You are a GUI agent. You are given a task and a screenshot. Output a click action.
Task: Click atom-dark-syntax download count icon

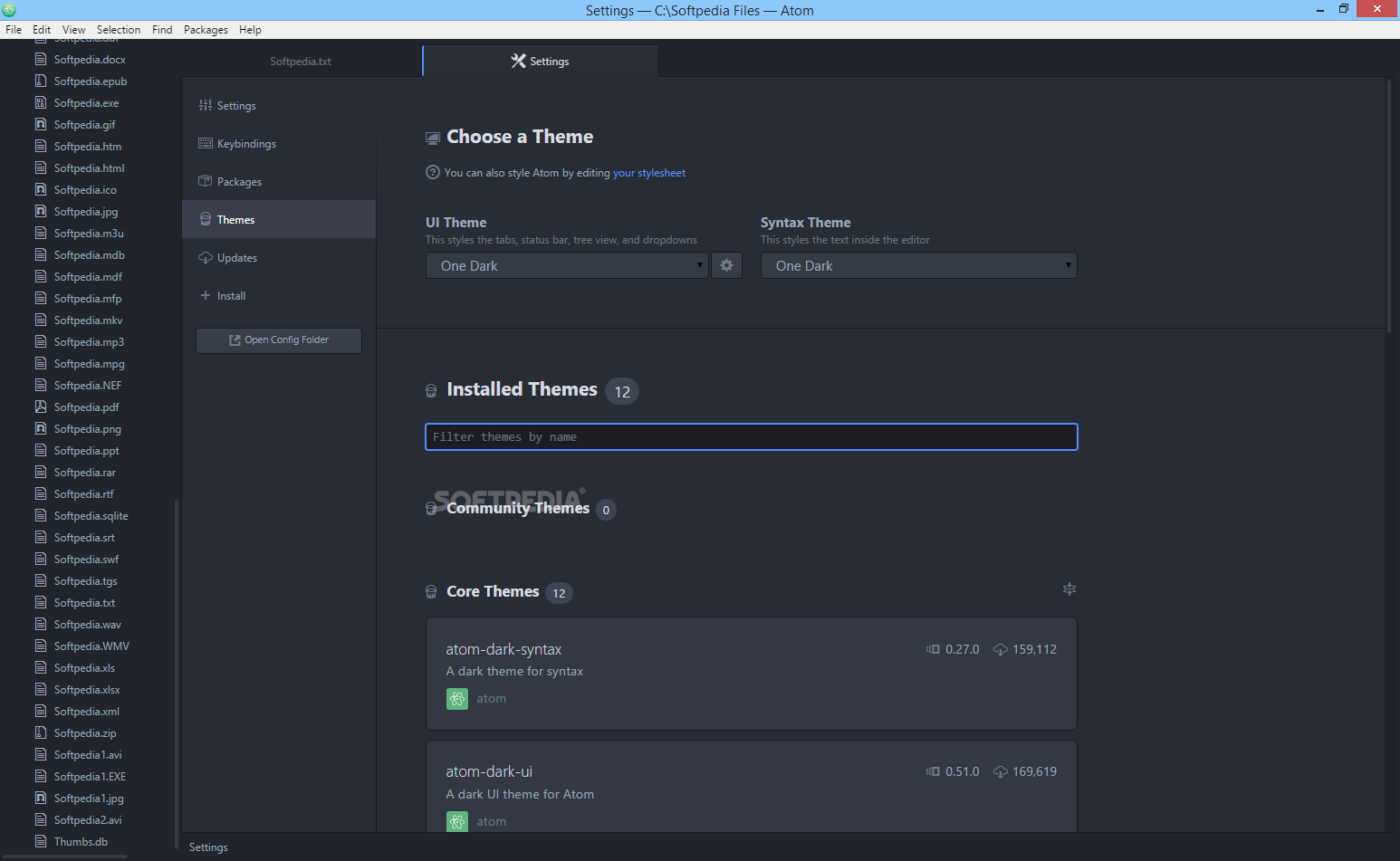1001,649
